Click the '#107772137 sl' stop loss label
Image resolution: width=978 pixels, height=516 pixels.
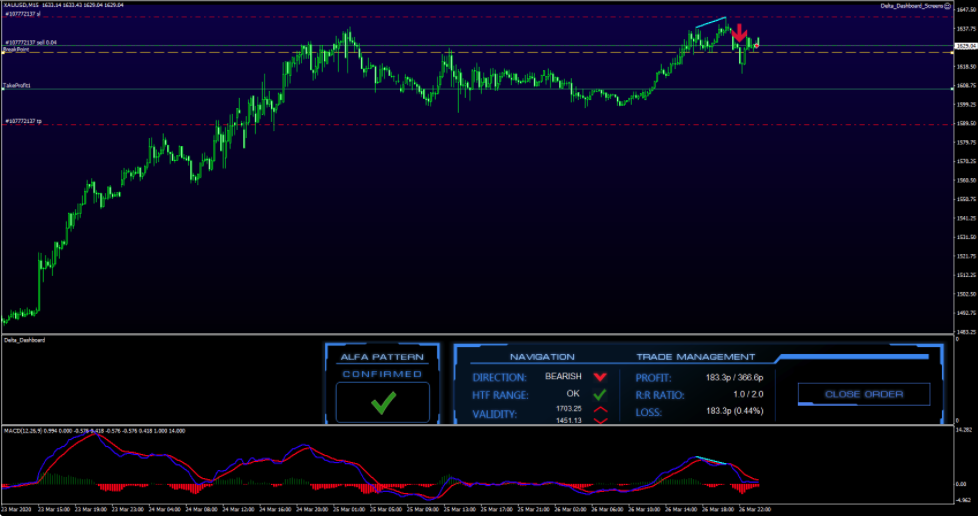coord(23,13)
